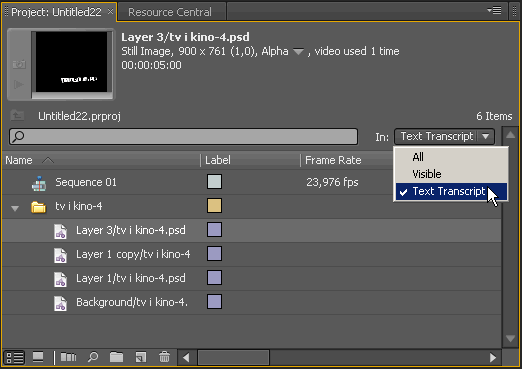Click Background label color swatch
This screenshot has width=522, height=369.
point(214,302)
